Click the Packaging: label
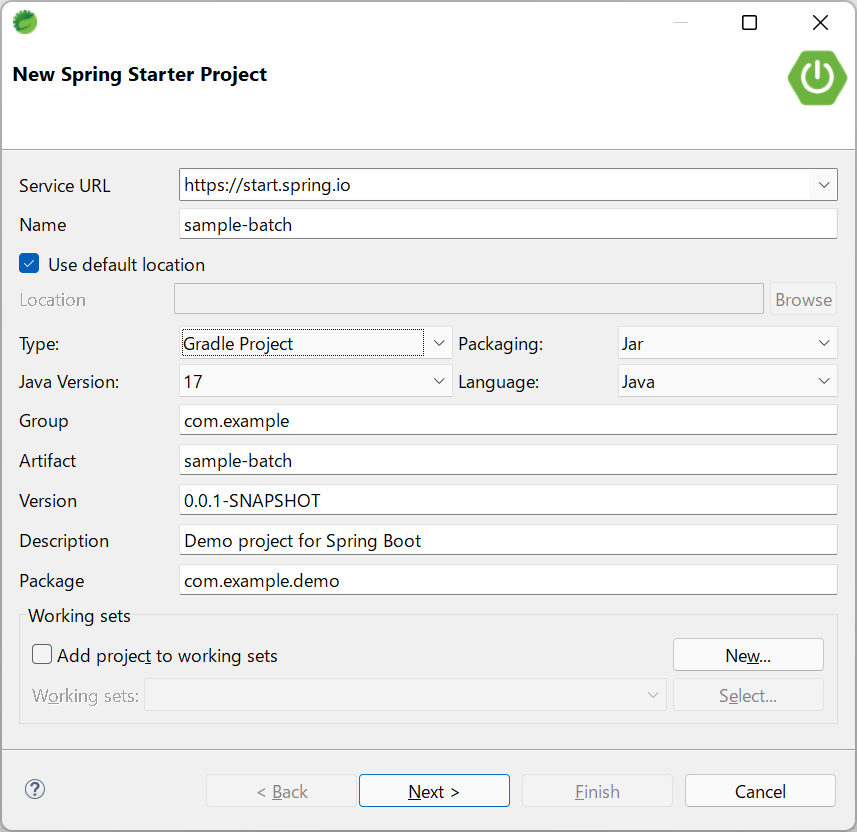This screenshot has height=832, width=857. click(501, 344)
